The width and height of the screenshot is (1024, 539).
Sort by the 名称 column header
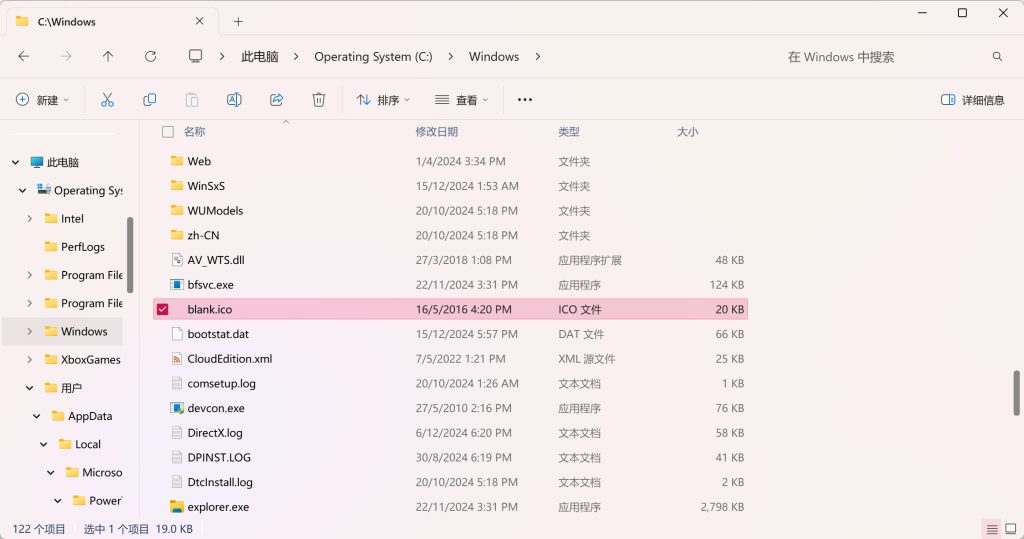(x=195, y=132)
